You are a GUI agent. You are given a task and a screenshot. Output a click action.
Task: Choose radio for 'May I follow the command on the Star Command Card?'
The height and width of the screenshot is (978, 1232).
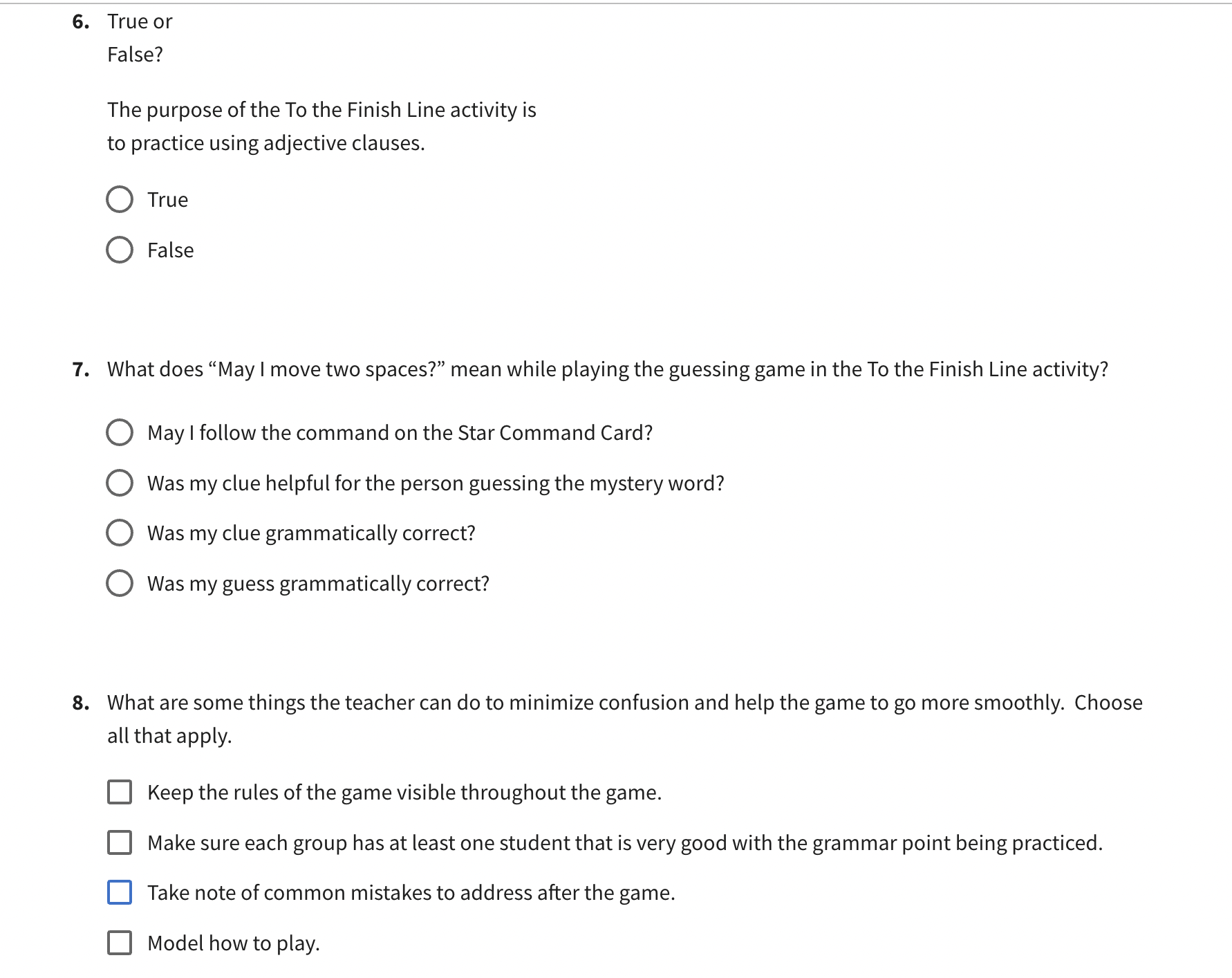coord(120,432)
